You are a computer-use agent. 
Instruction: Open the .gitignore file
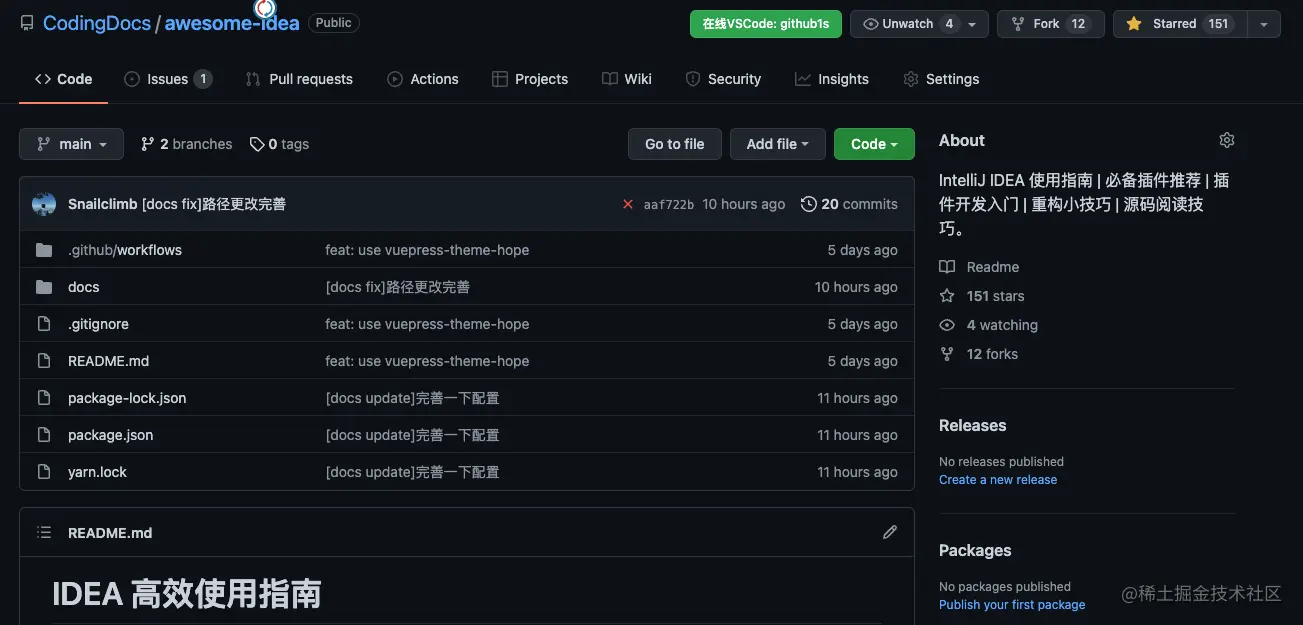click(98, 324)
